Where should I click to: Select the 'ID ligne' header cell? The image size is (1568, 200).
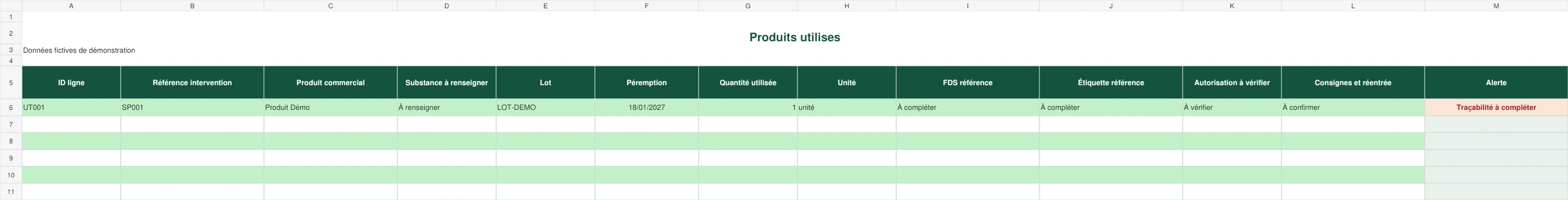(x=71, y=82)
